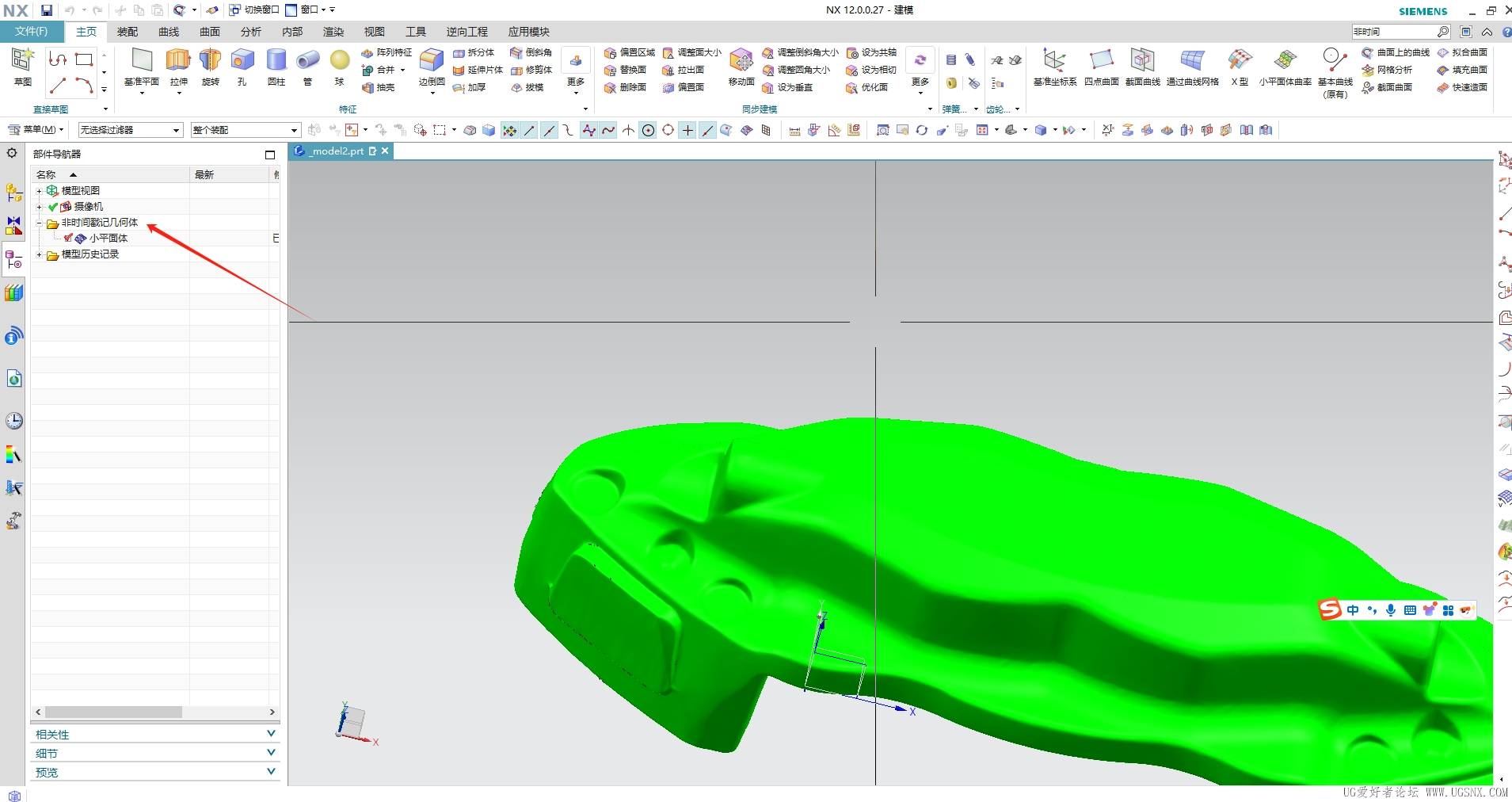Select 基本曲线(原有) basic curves tool

(1335, 72)
